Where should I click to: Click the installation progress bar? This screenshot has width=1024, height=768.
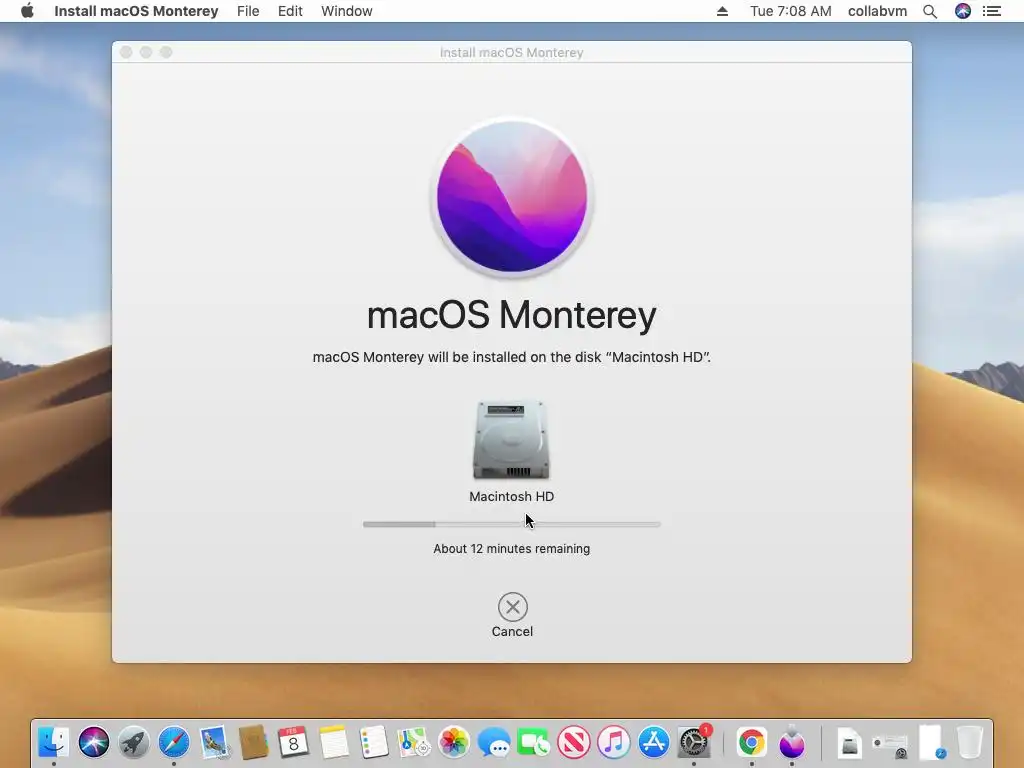tap(511, 524)
